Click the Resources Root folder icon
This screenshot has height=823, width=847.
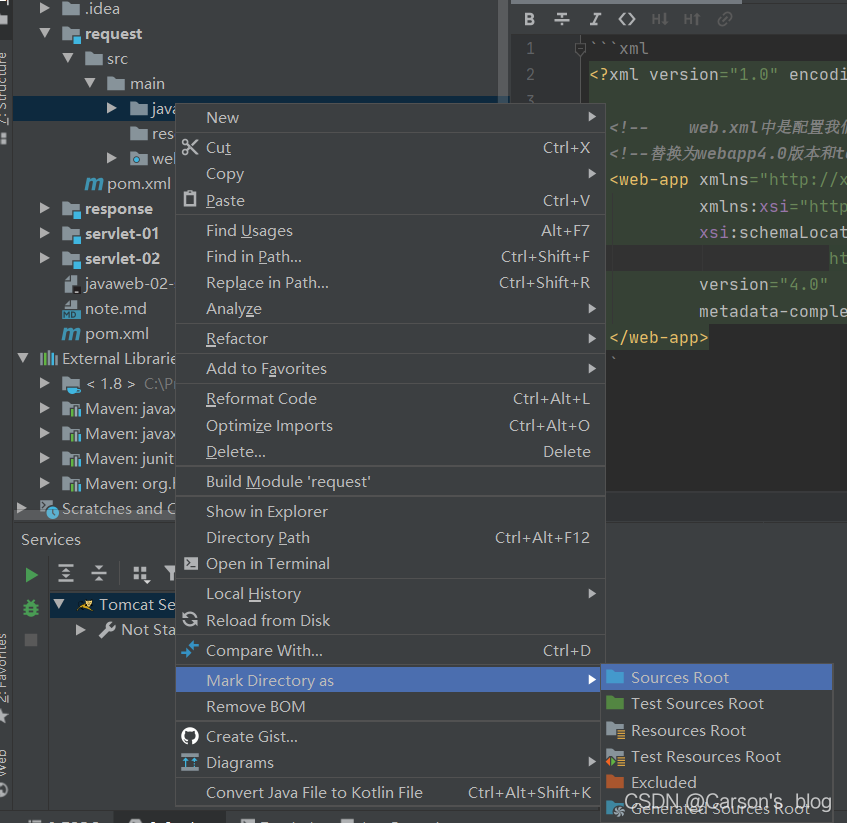tap(615, 730)
